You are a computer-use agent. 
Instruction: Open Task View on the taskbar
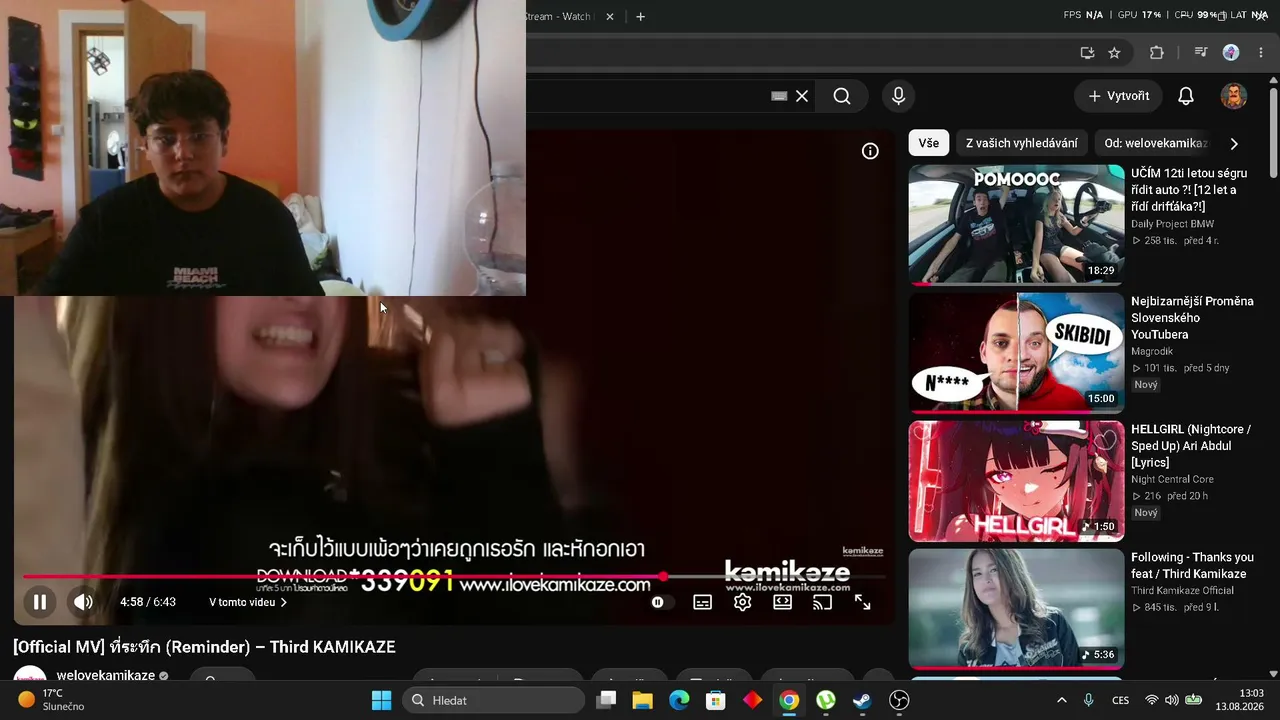tap(606, 700)
